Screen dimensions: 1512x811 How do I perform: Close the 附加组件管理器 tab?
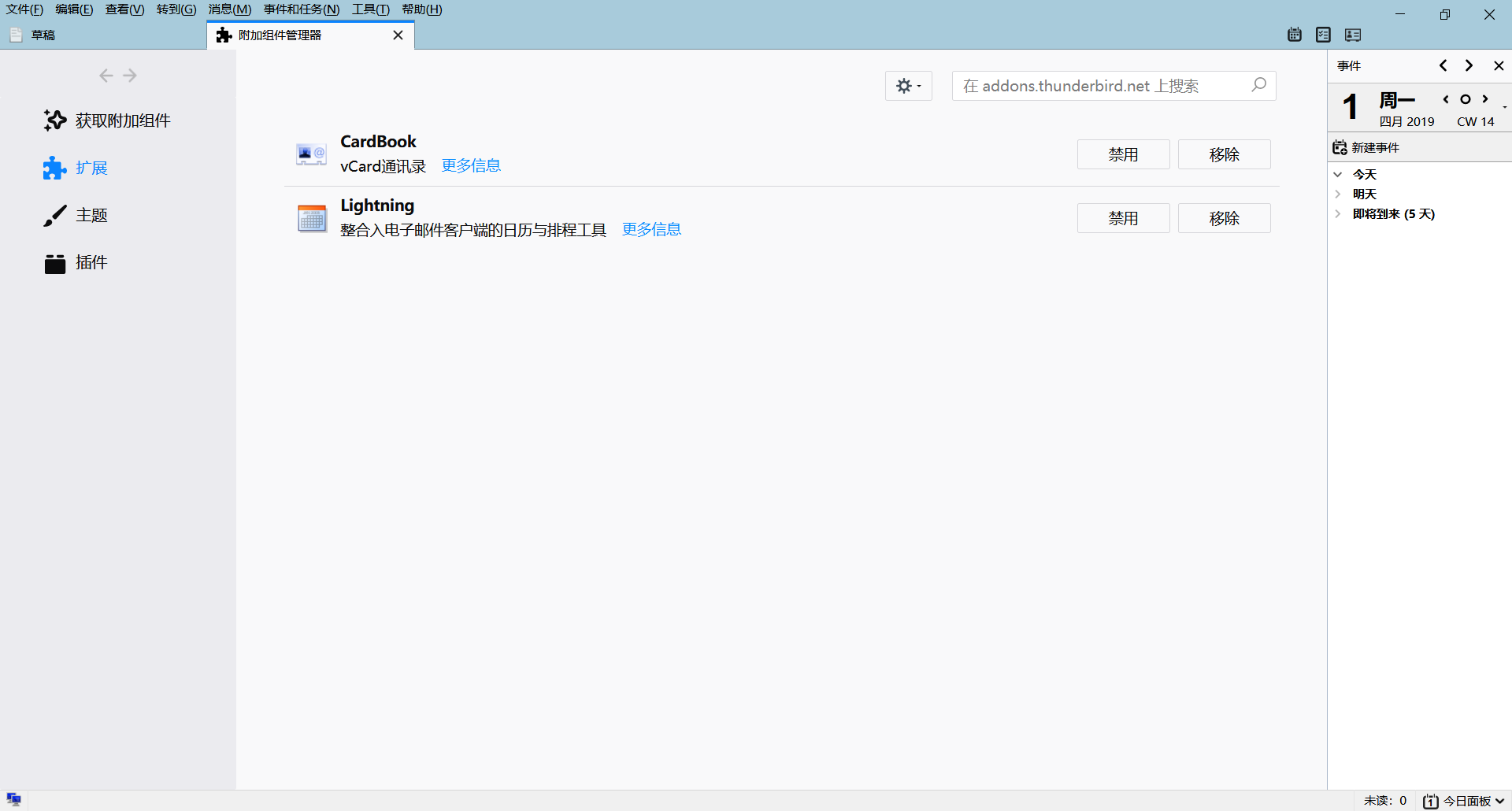coord(398,35)
